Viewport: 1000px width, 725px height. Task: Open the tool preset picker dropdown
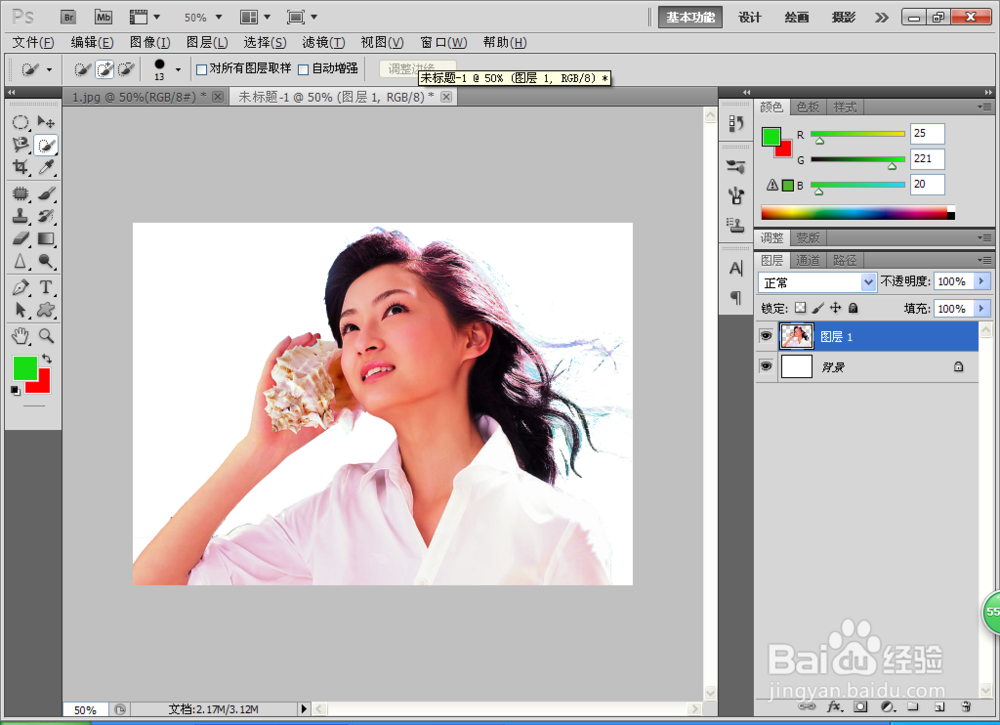tap(49, 70)
